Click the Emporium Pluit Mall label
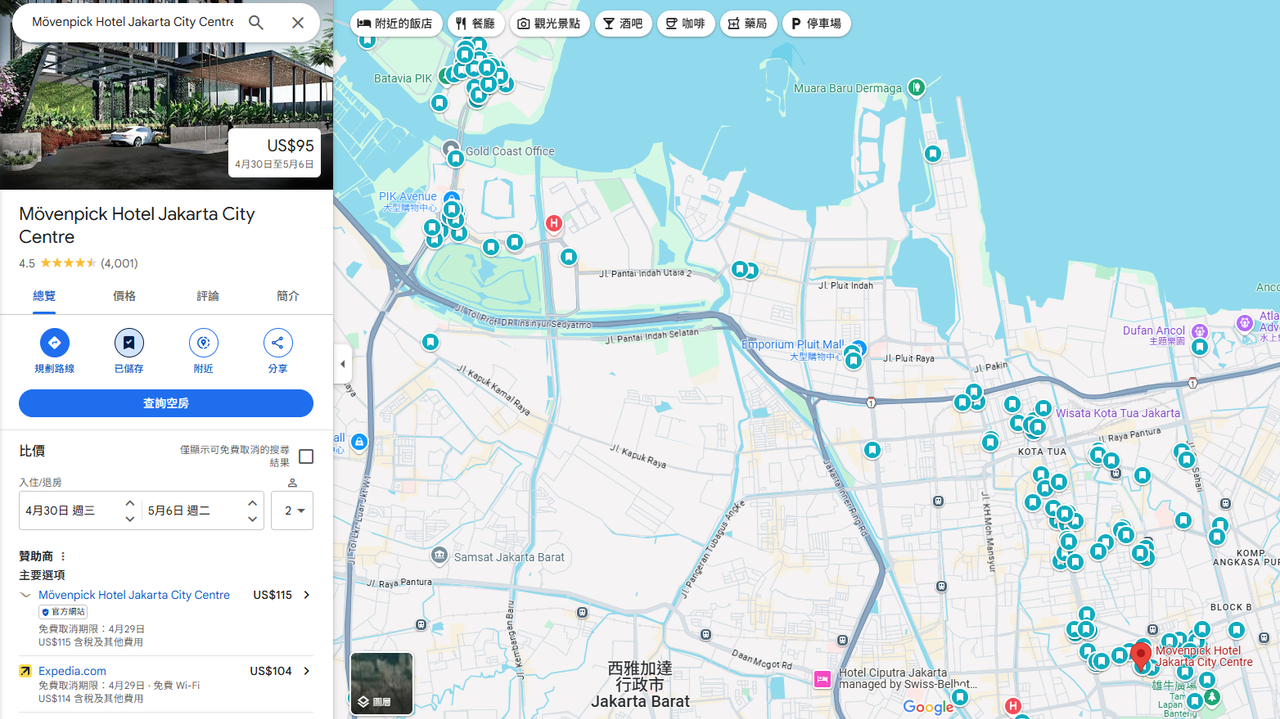The image size is (1280, 719). click(x=792, y=344)
